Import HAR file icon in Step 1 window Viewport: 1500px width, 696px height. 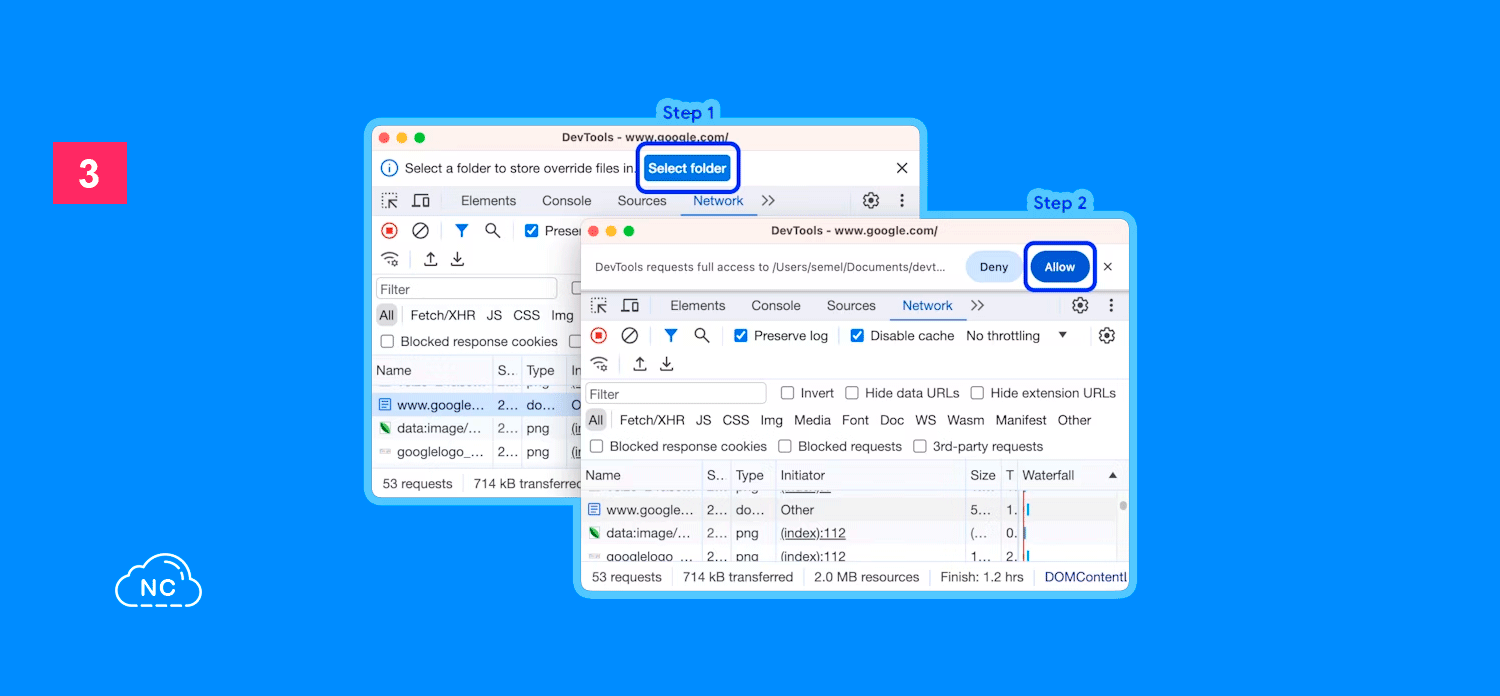pos(430,259)
